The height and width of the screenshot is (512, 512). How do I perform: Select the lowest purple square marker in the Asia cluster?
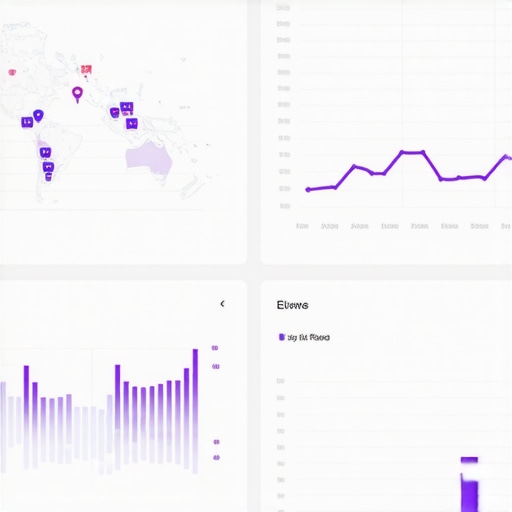point(132,124)
